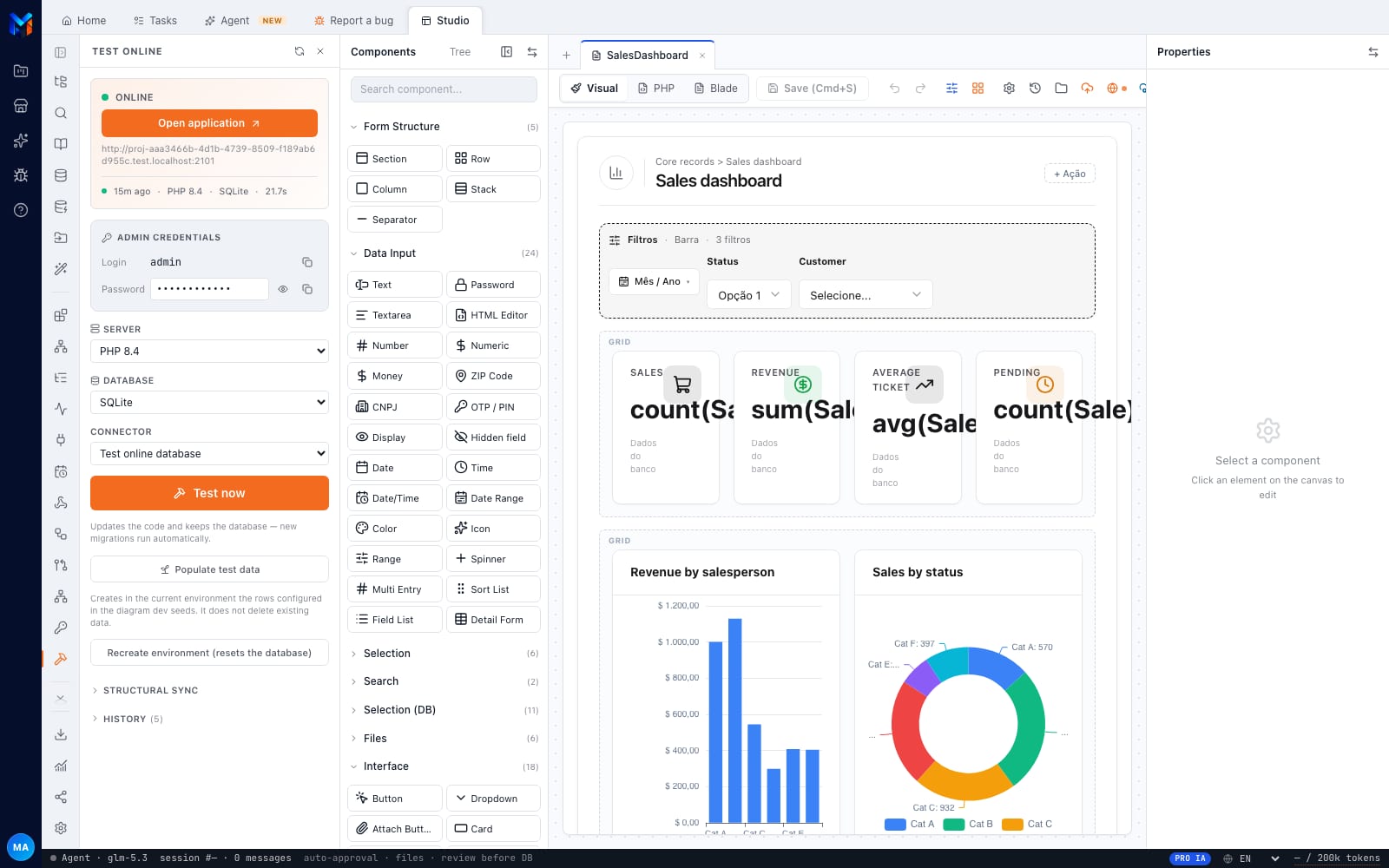The width and height of the screenshot is (1389, 868).
Task: Open the help question mark icon in sidebar
Action: [x=21, y=210]
